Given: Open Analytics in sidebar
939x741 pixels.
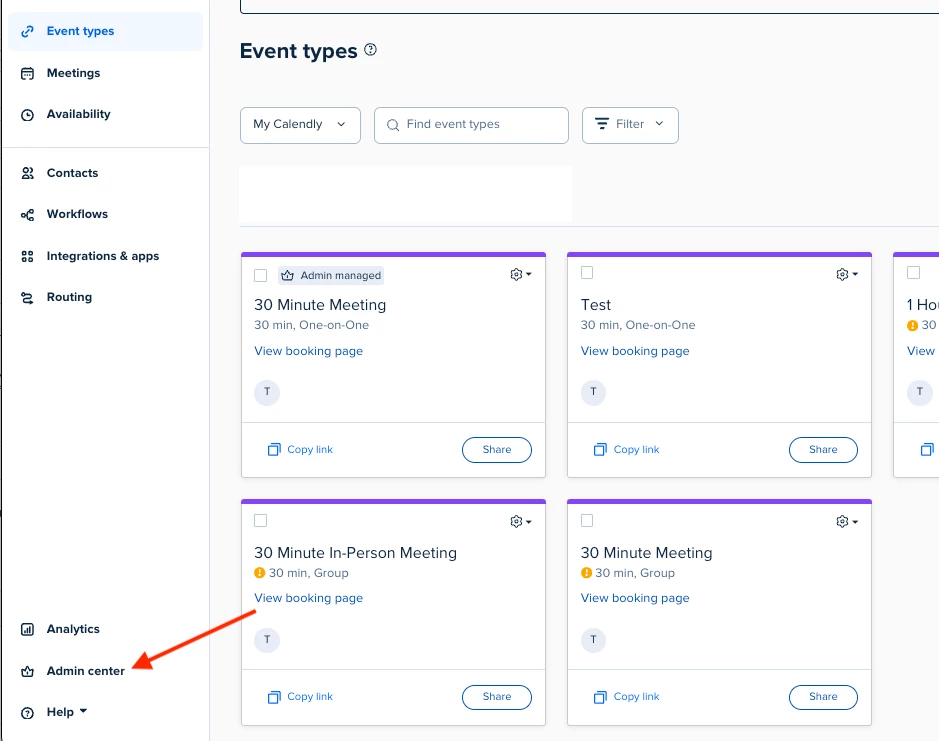Looking at the screenshot, I should click(73, 629).
